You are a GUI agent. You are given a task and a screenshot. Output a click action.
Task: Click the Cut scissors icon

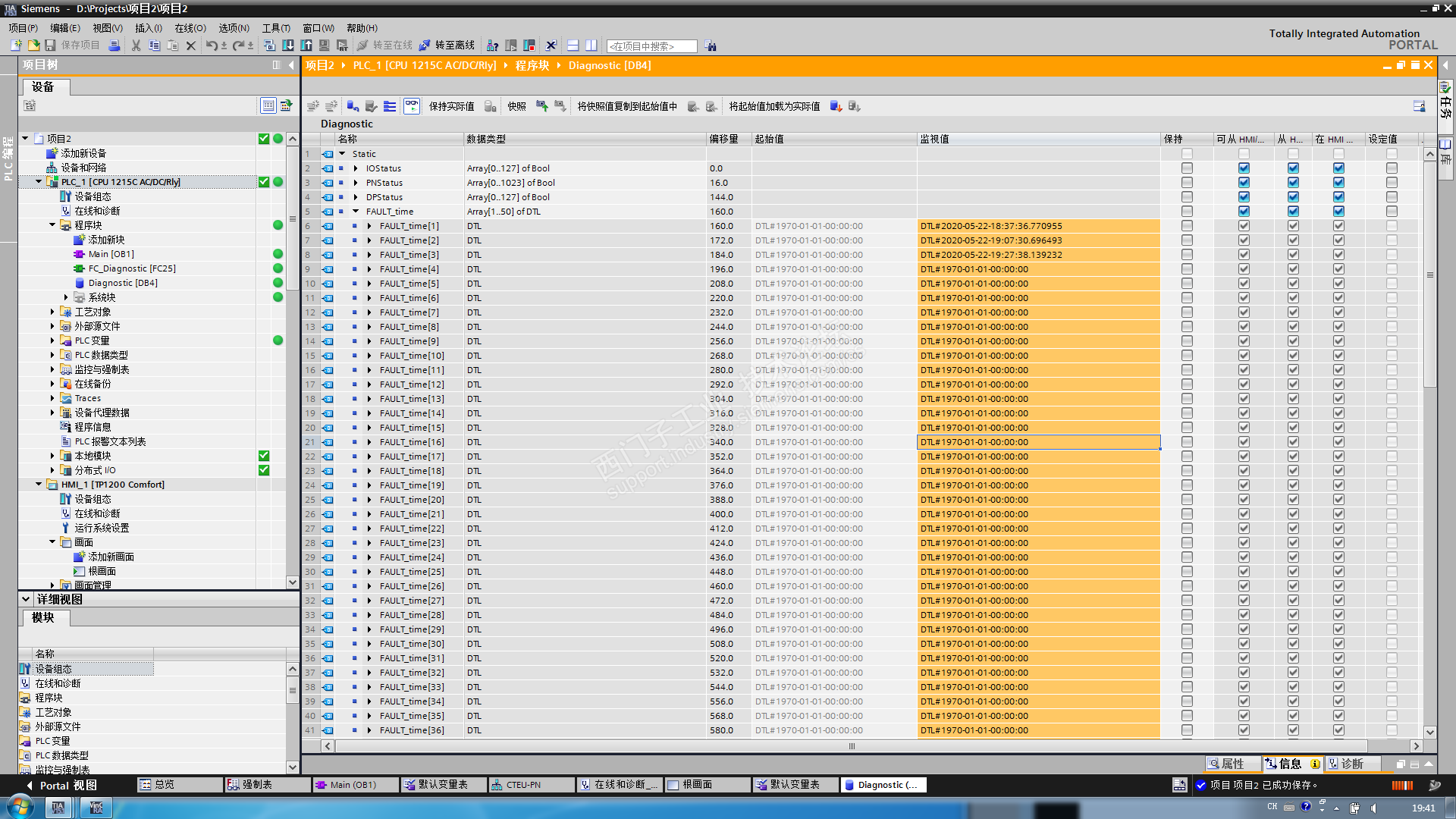(136, 45)
